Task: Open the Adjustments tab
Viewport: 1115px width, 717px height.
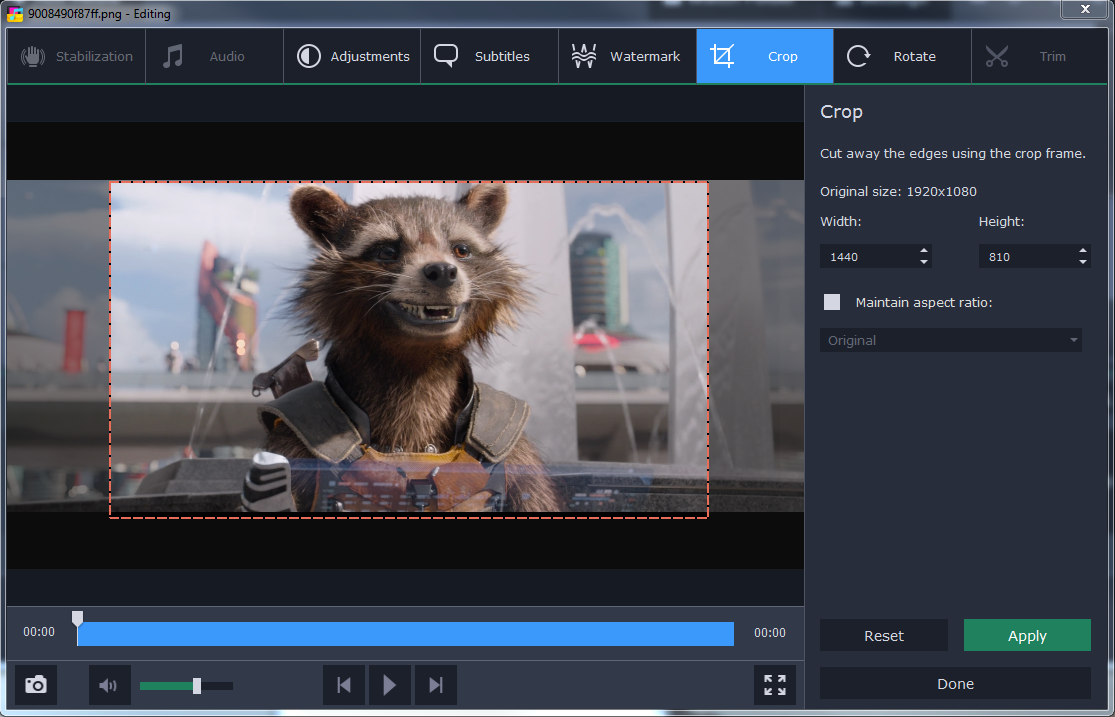Action: coord(353,56)
